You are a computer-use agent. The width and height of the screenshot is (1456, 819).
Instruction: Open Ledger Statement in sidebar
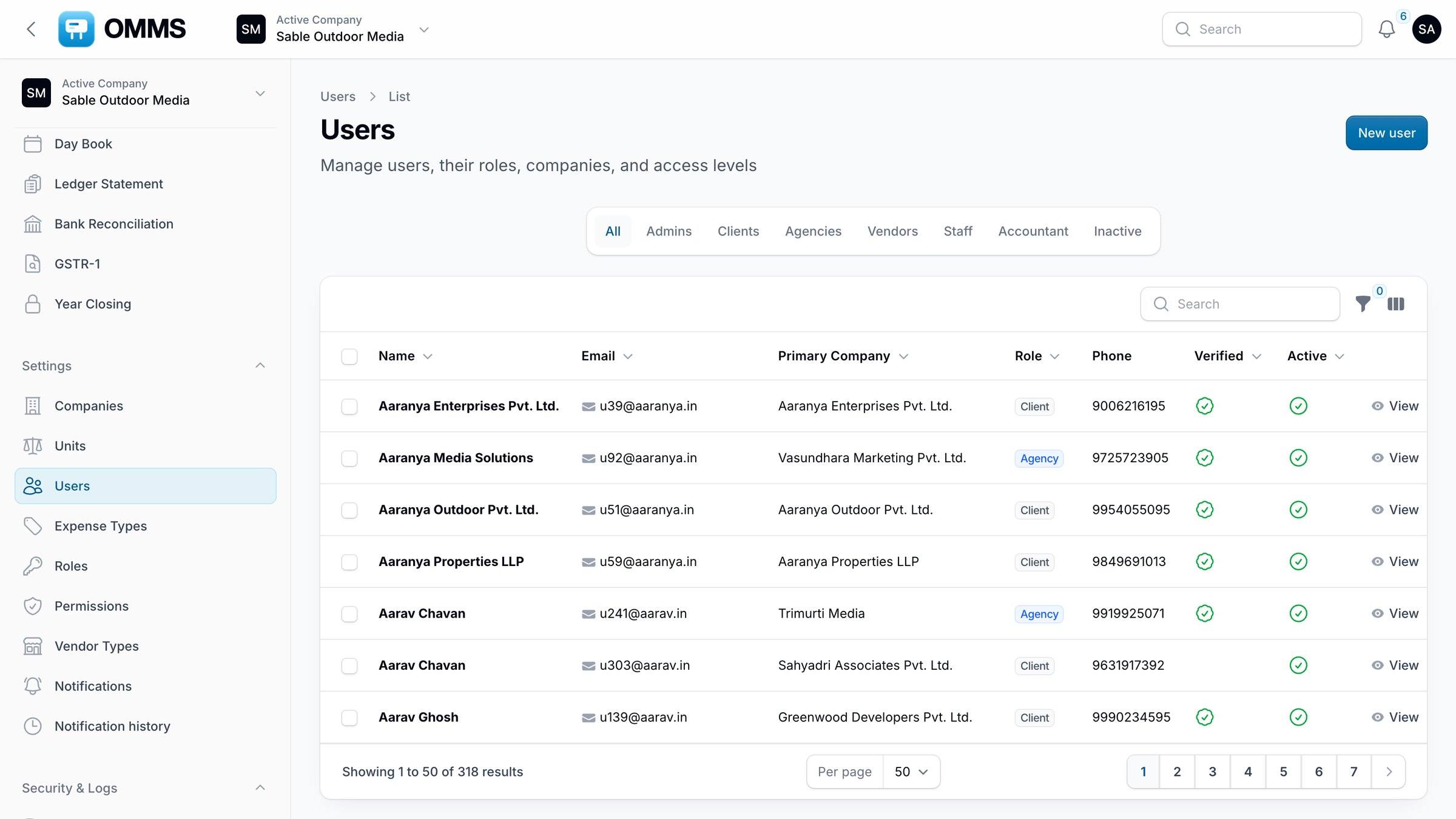(146, 184)
